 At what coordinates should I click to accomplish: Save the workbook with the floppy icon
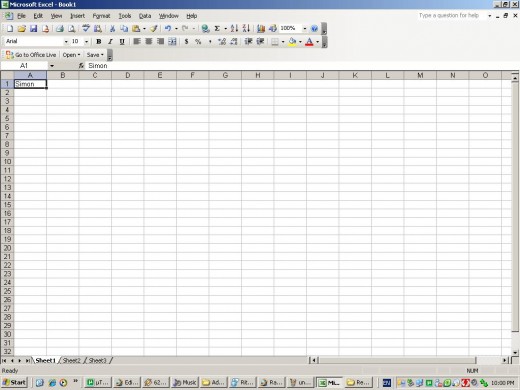pyautogui.click(x=33, y=29)
